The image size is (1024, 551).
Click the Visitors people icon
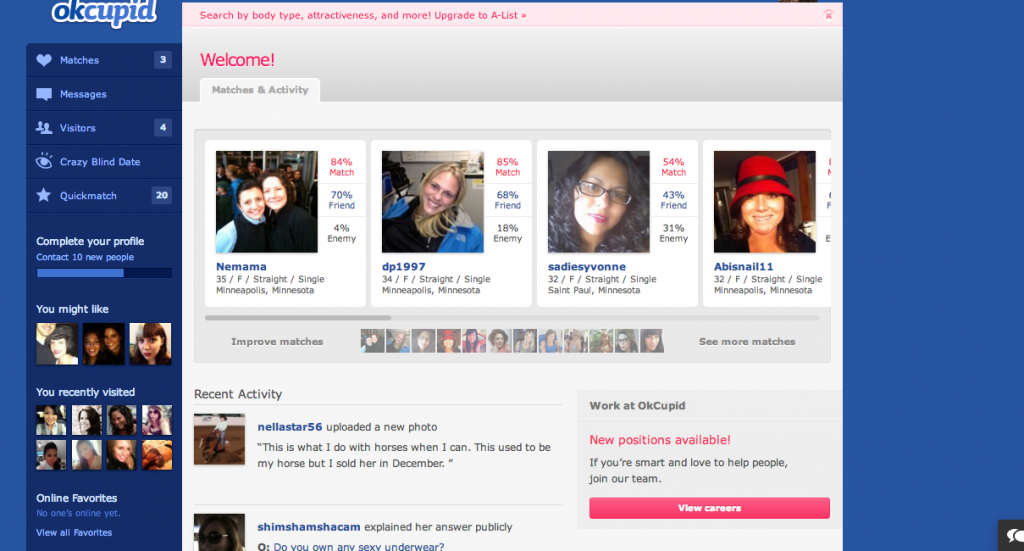(44, 128)
